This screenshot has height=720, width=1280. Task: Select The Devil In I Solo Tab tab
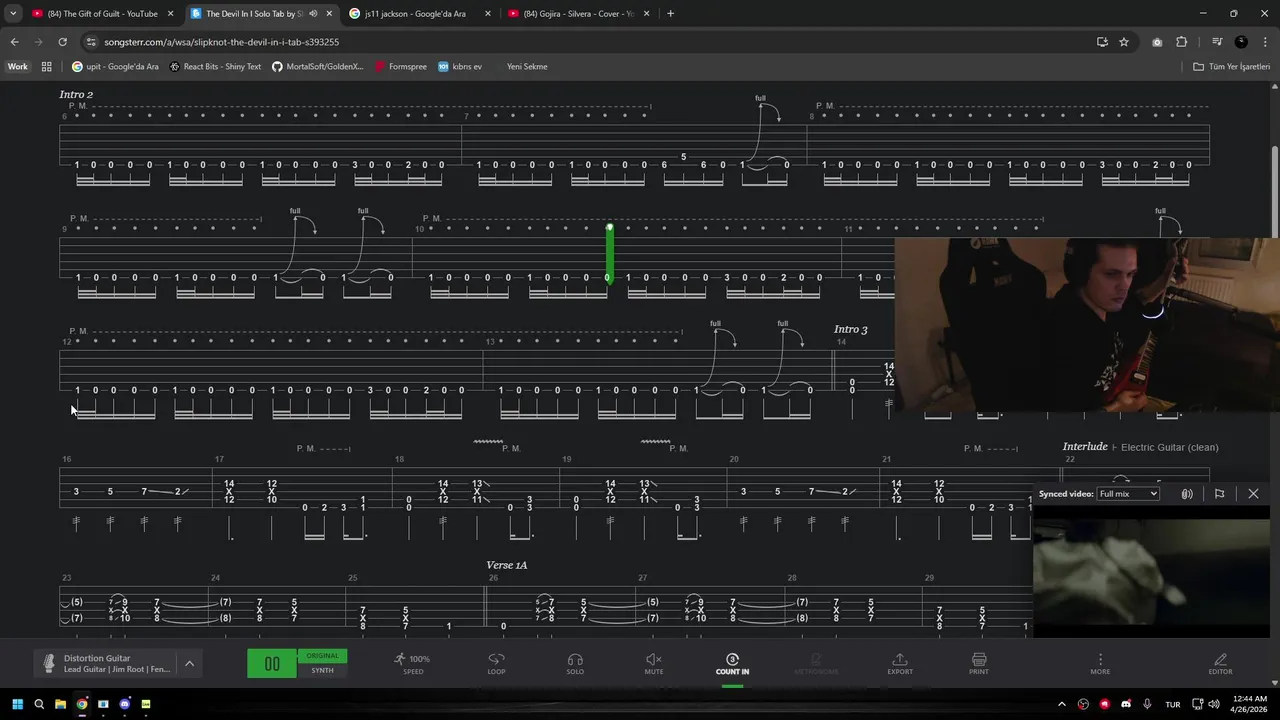pyautogui.click(x=252, y=14)
